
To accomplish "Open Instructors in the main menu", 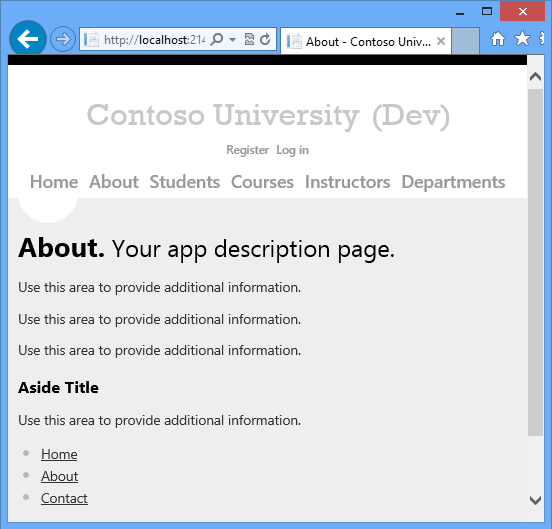I will click(x=347, y=182).
